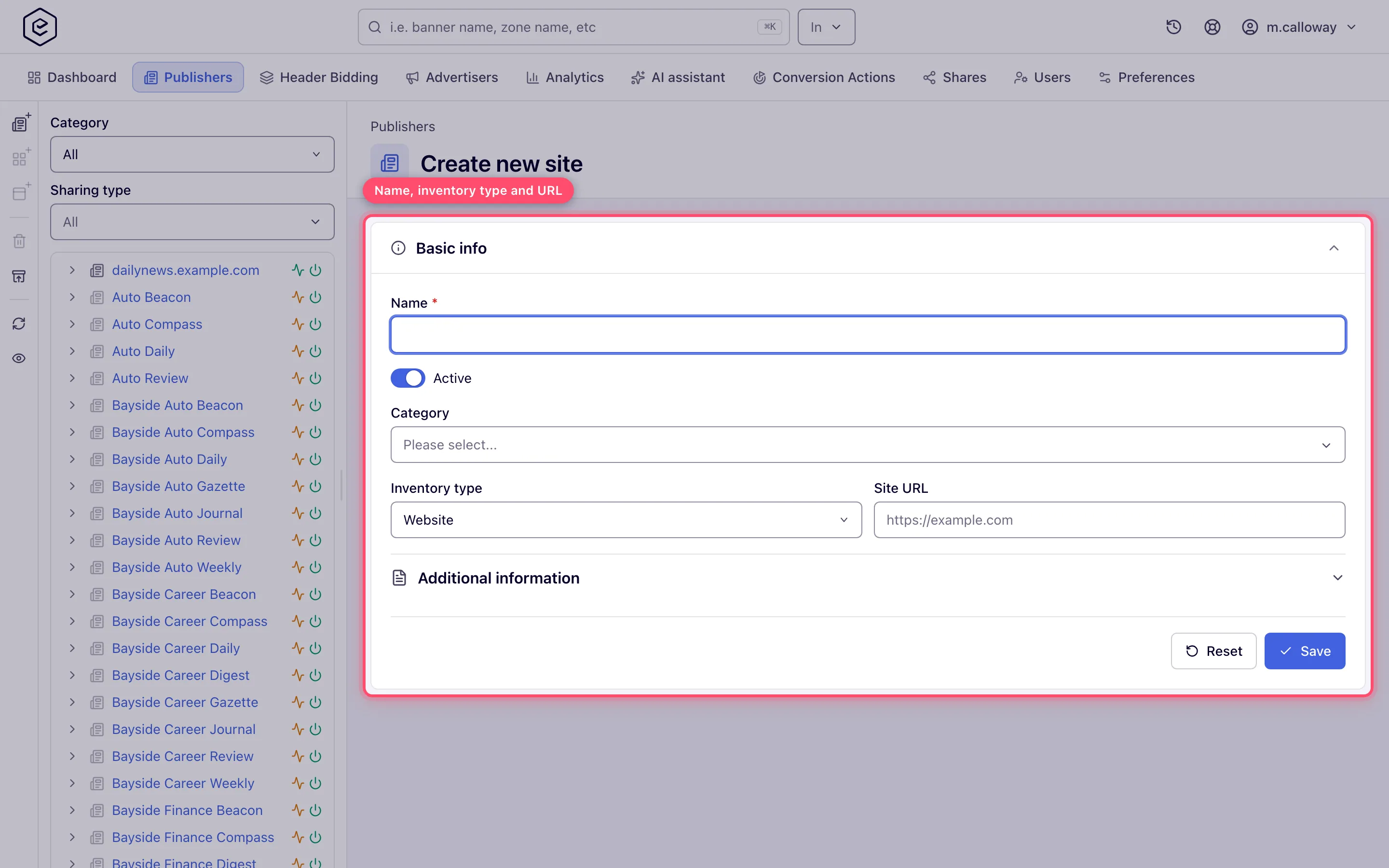This screenshot has width=1389, height=868.
Task: Click the statistics icon for Bayside Career Digest
Action: tap(297, 675)
